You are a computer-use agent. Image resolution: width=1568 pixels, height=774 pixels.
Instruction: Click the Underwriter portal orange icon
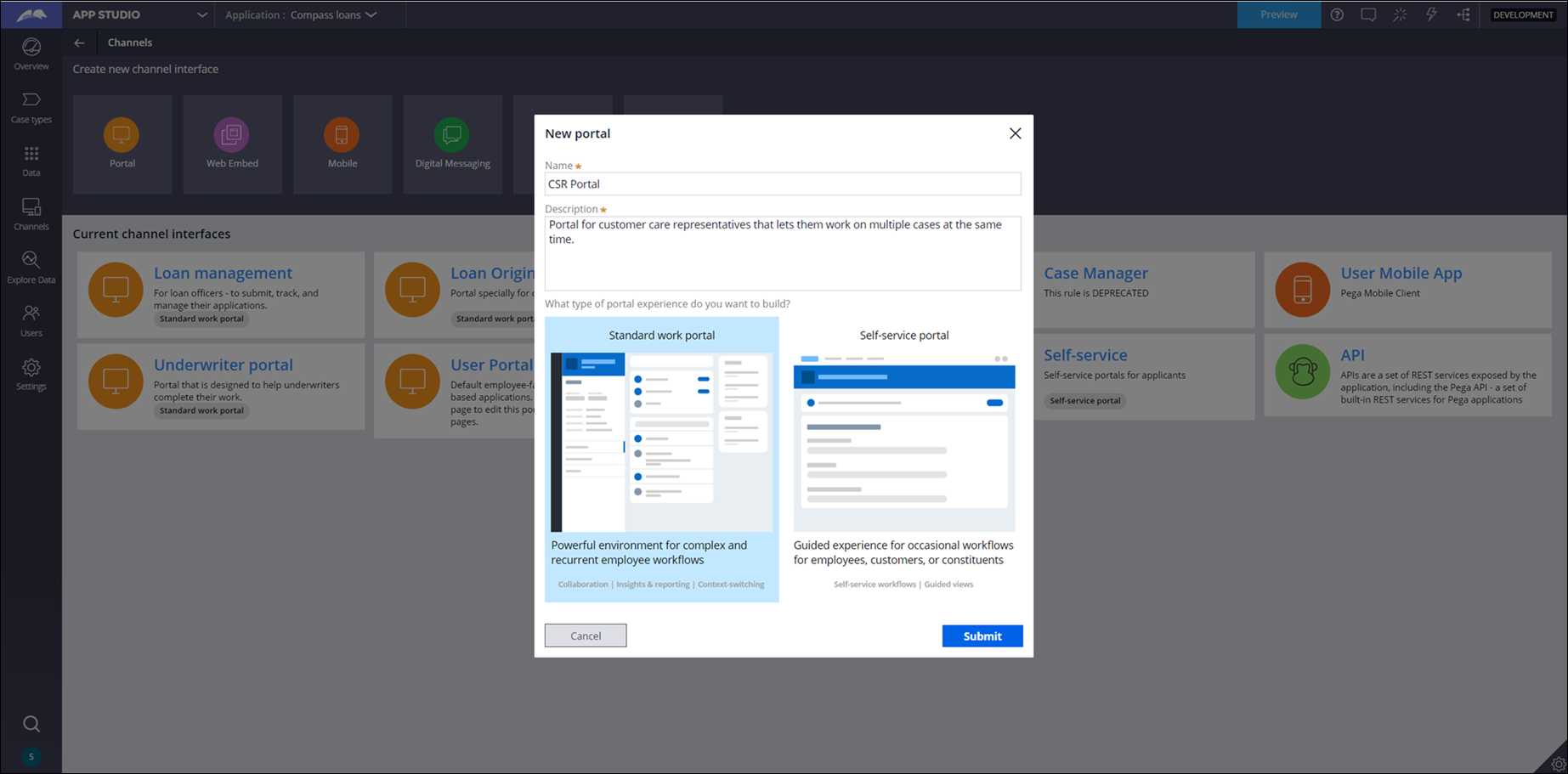[116, 381]
